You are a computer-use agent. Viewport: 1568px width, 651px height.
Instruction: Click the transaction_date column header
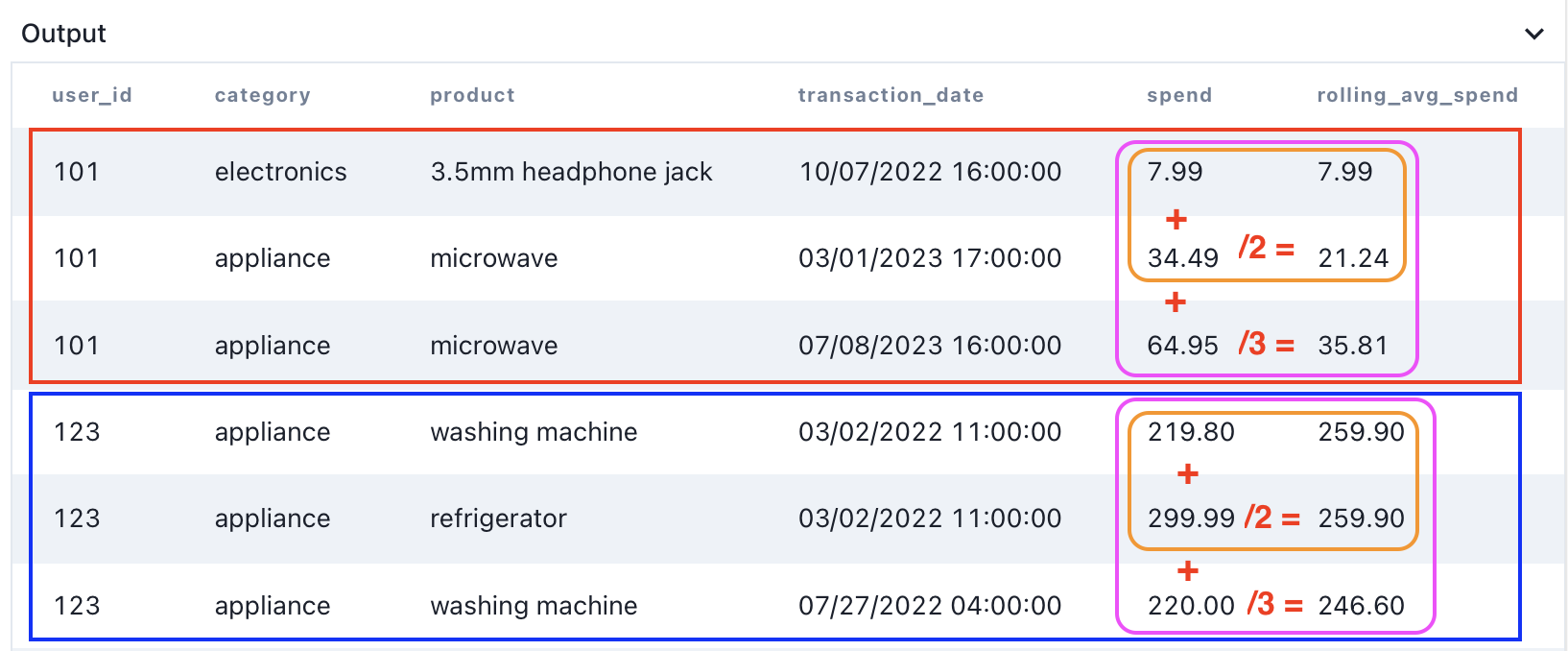click(x=891, y=95)
